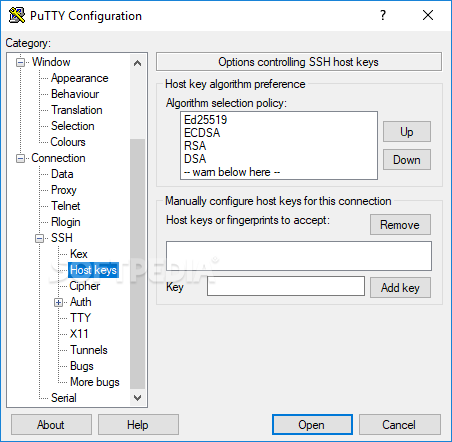The width and height of the screenshot is (452, 442).
Task: Open the Cipher category
Action: (x=84, y=286)
